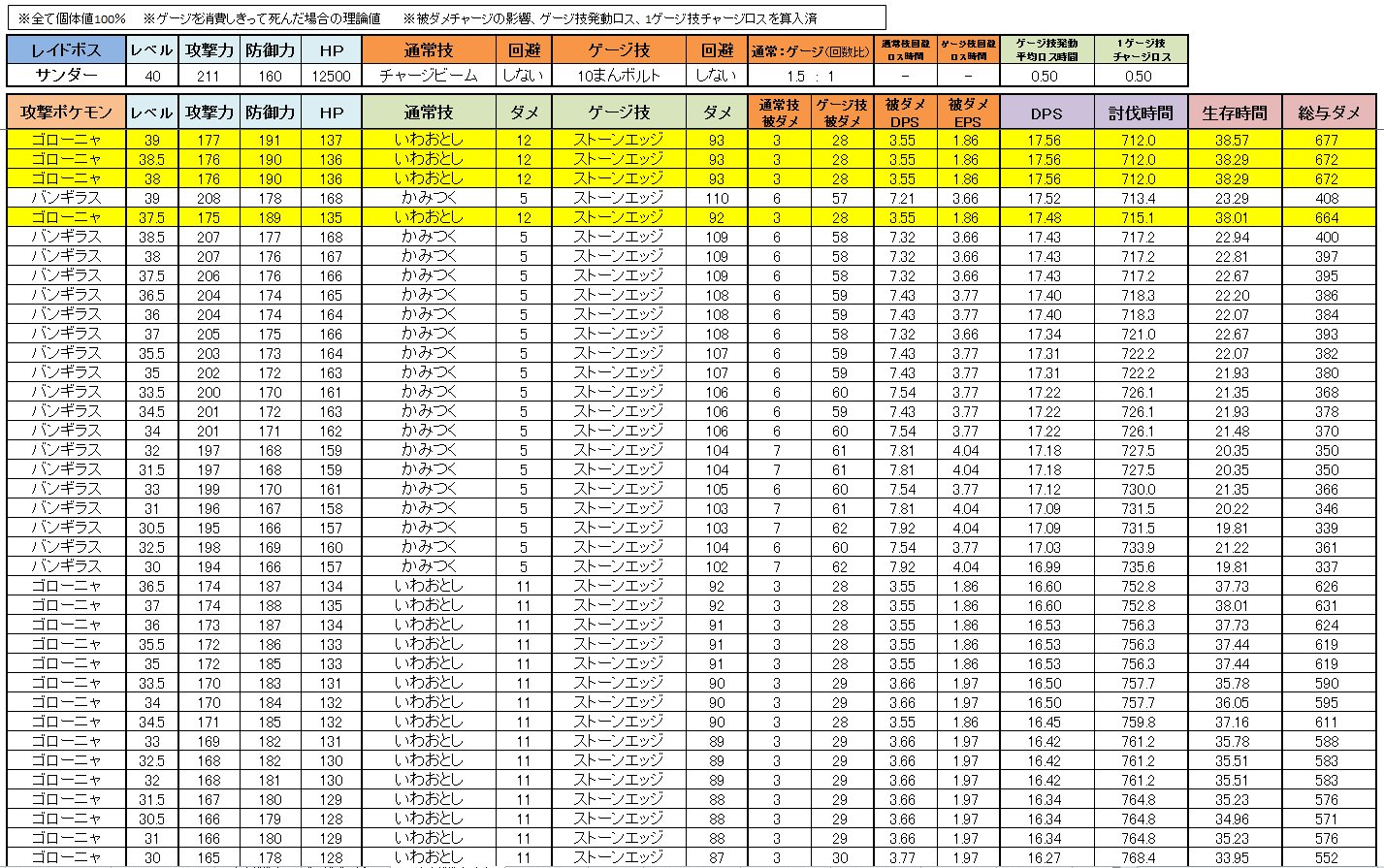The width and height of the screenshot is (1384, 868).
Task: Select the 10まんボルト gauge move cell
Action: 619,76
